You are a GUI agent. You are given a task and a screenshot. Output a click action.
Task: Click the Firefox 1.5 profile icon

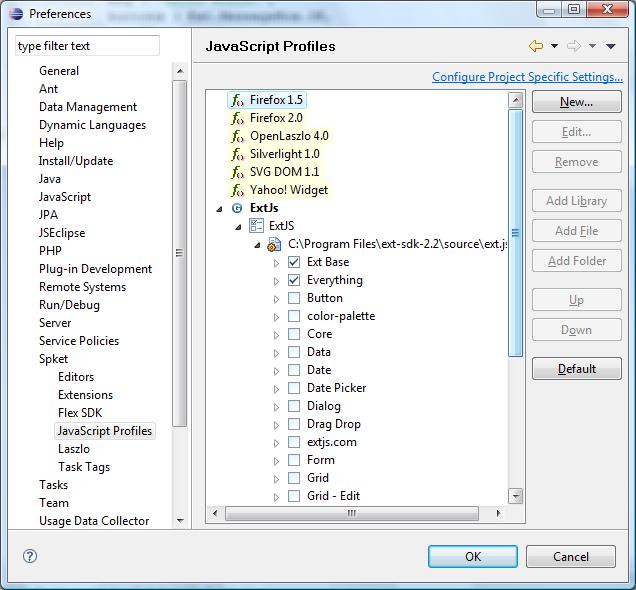(x=237, y=100)
